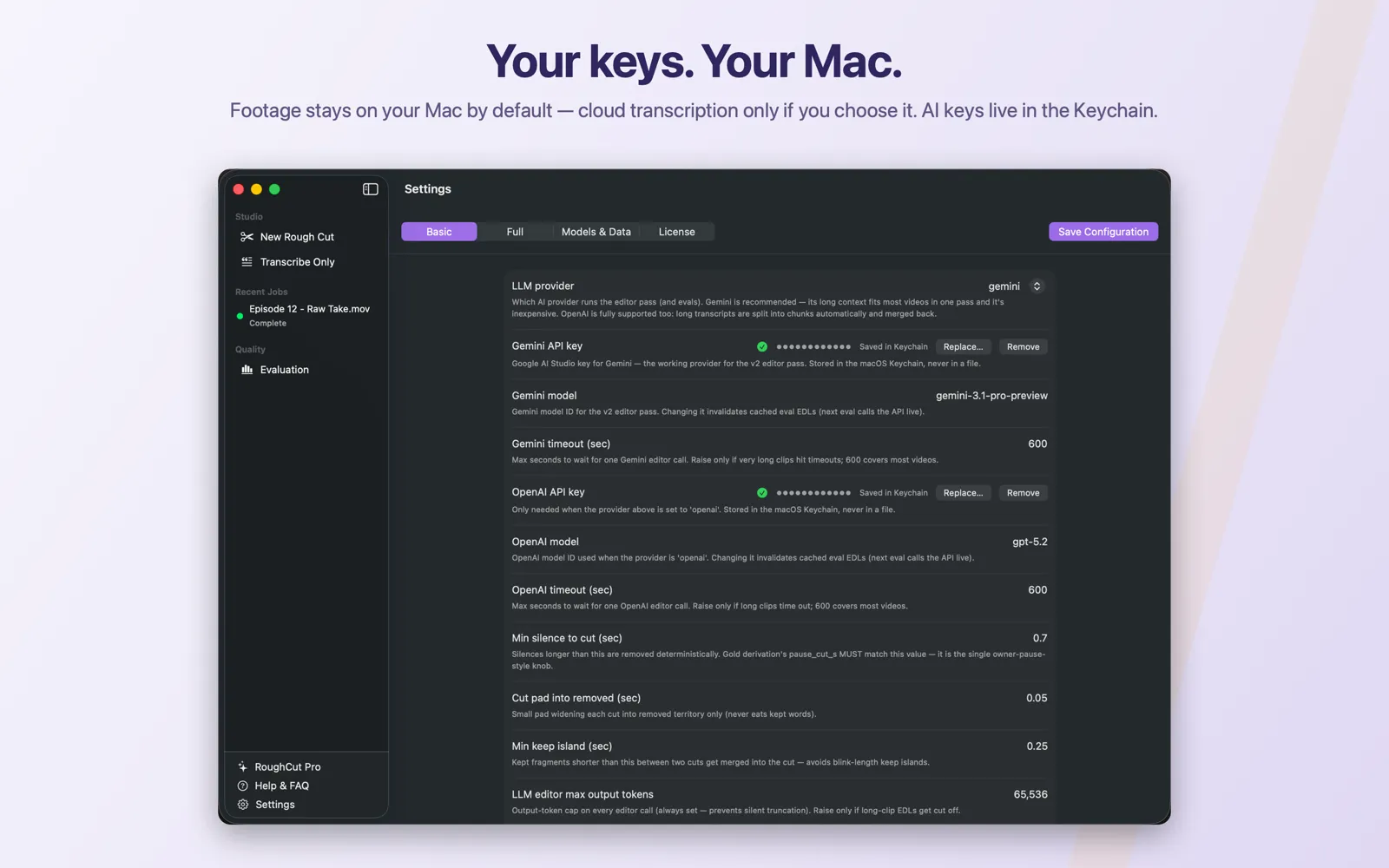Screen dimensions: 1389x868
Task: Remove the Gemini API key
Action: tap(1023, 346)
